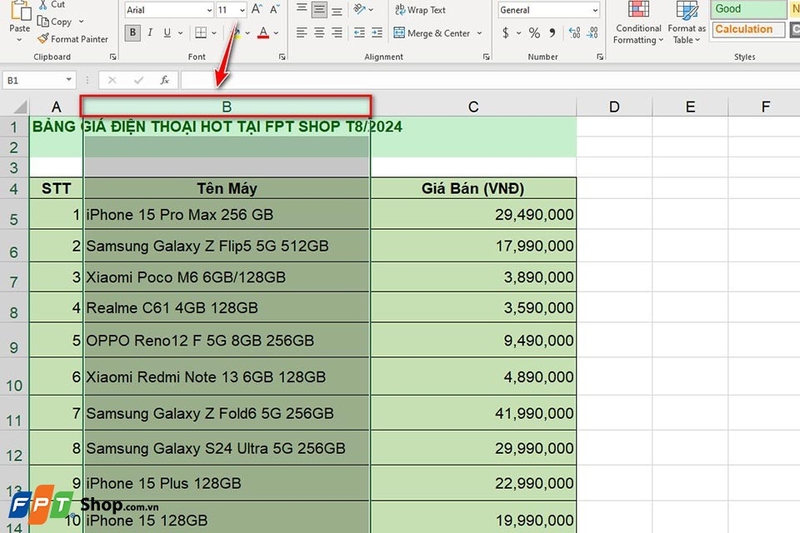Select the Top Align icon
The height and width of the screenshot is (533, 800).
[302, 9]
